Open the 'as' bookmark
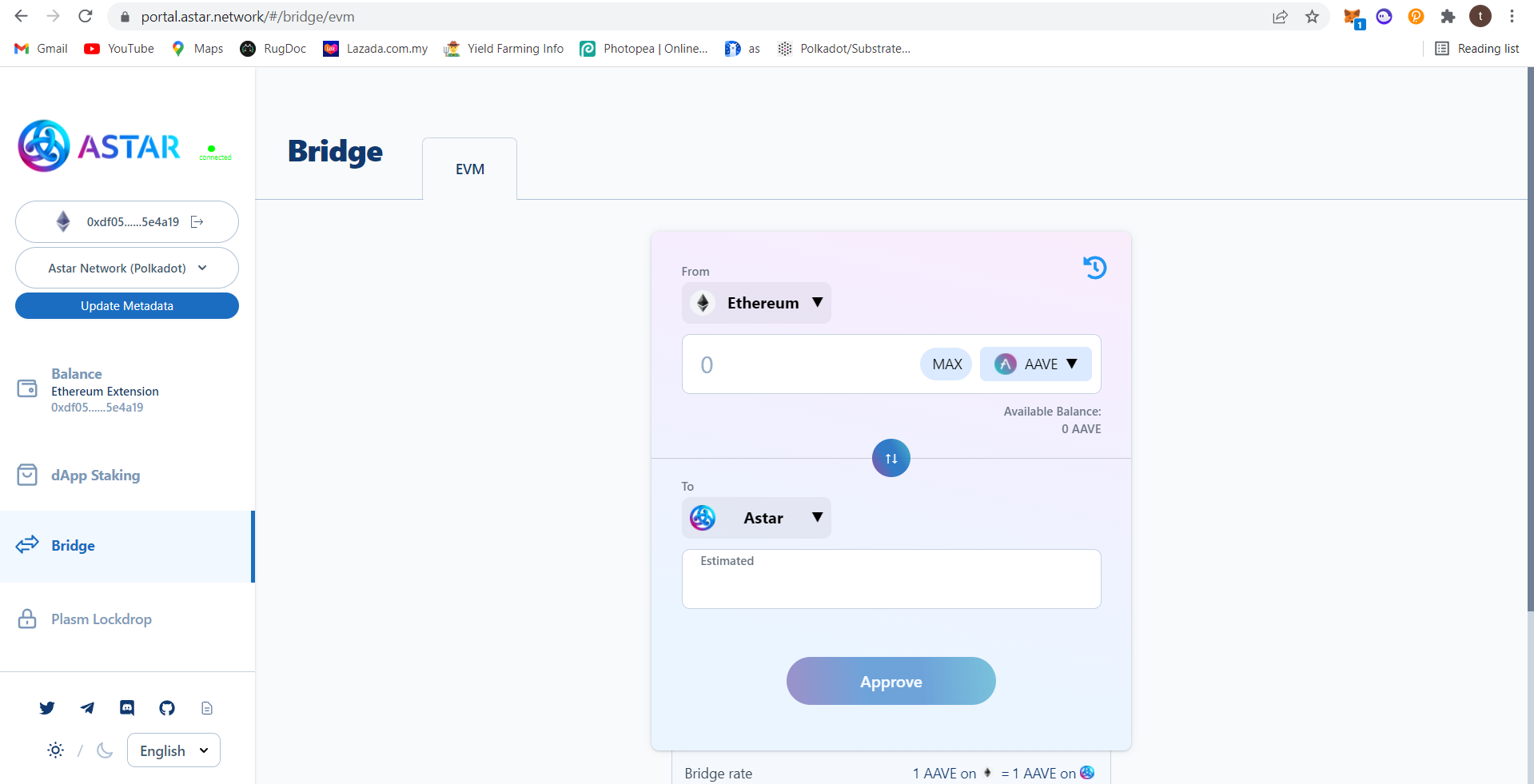The height and width of the screenshot is (784, 1534). click(743, 49)
